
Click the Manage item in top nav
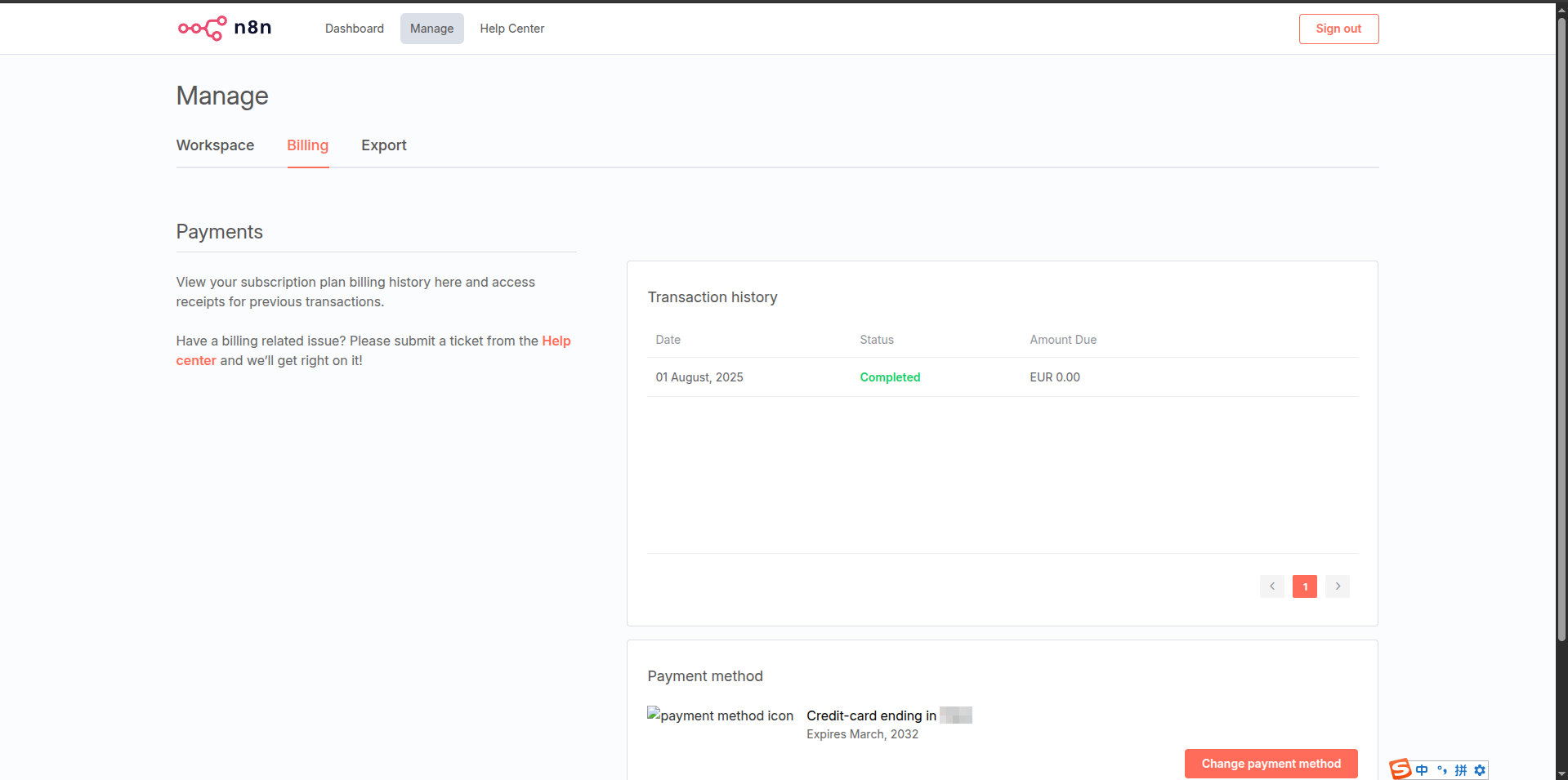(431, 29)
